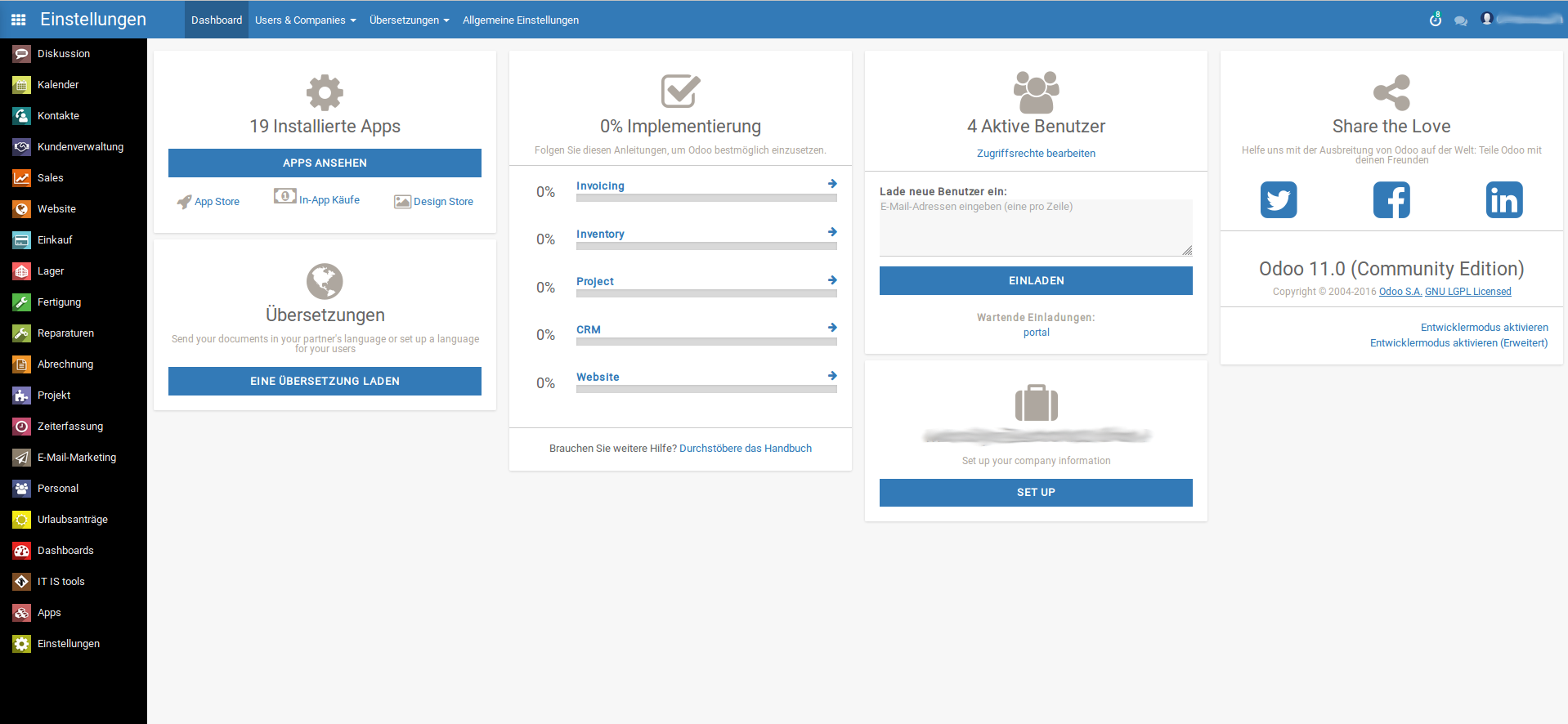The image size is (1568, 724).
Task: Click Zugriffsrechte bearbeiten link
Action: pyautogui.click(x=1036, y=154)
